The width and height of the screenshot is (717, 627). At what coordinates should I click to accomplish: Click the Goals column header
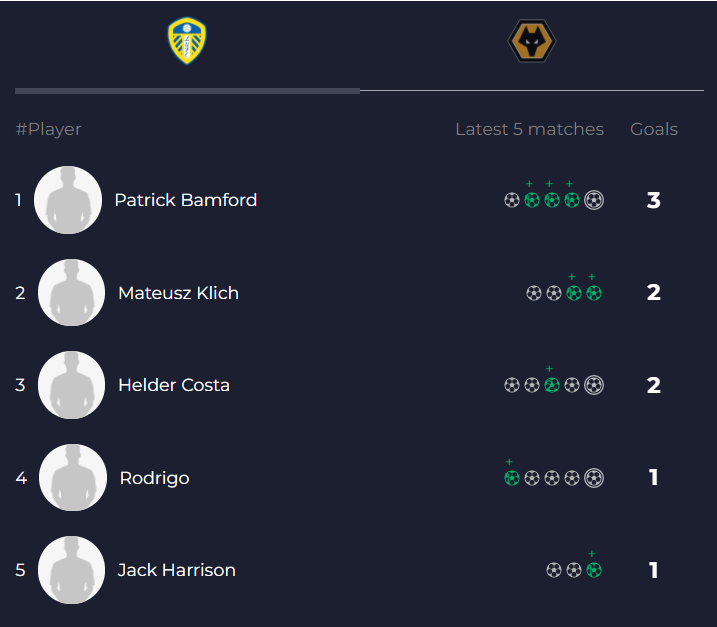[654, 129]
